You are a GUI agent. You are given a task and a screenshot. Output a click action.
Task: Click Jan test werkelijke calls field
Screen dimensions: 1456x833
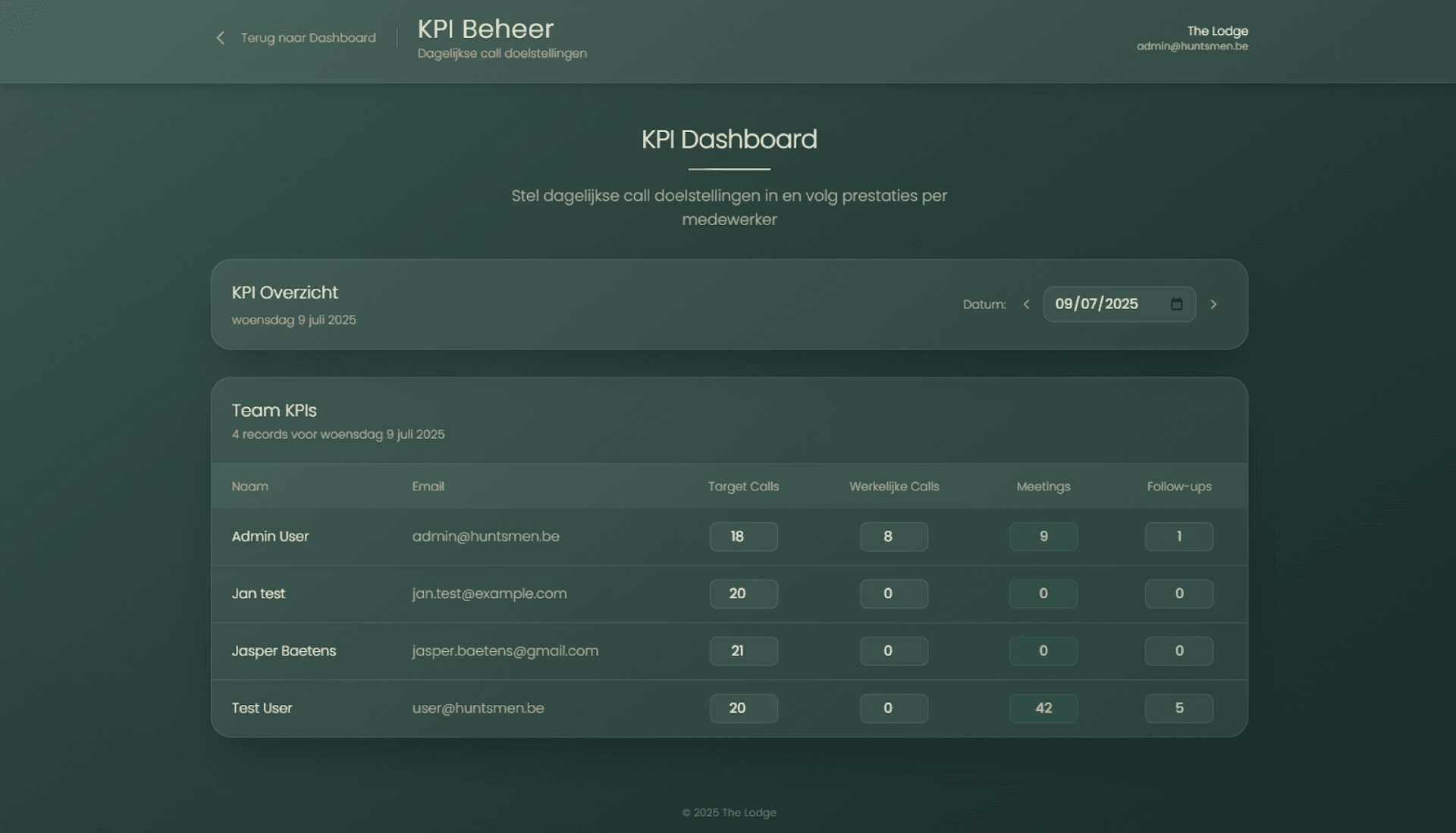pyautogui.click(x=893, y=593)
